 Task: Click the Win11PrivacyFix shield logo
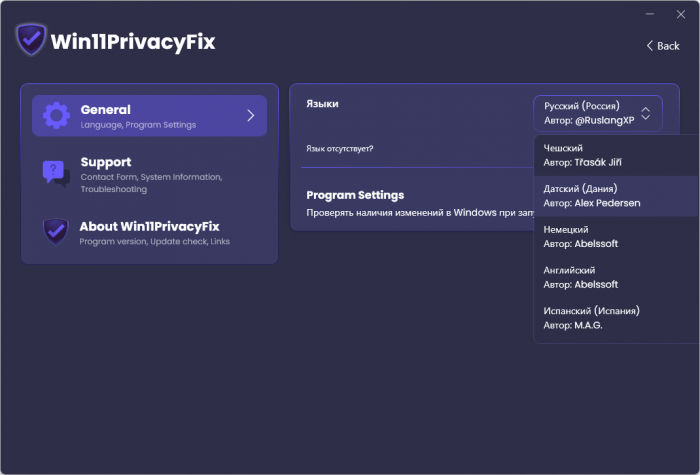point(32,40)
